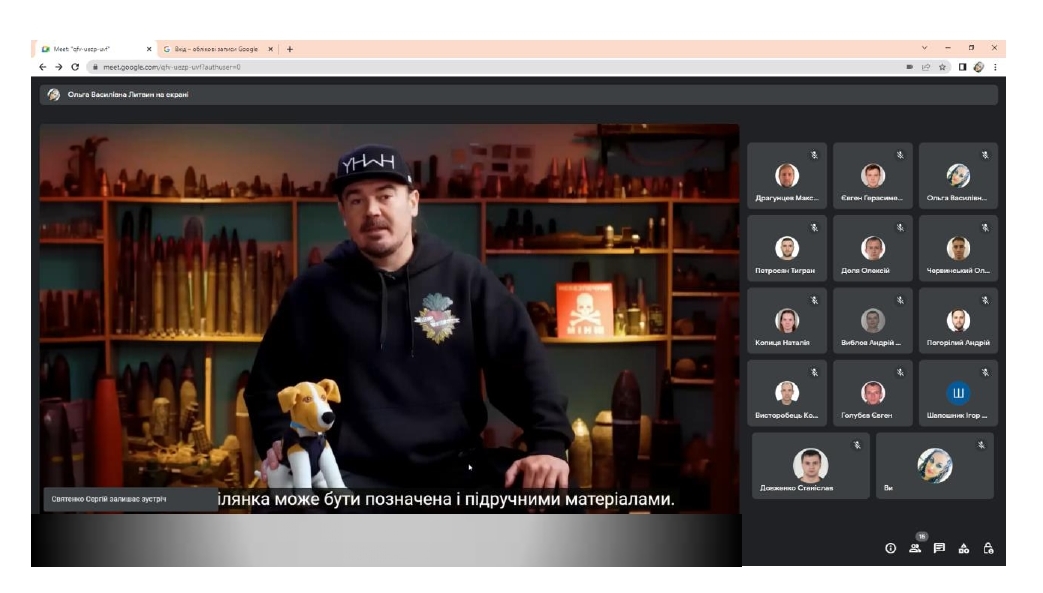Go back to the previous page

(x=42, y=67)
